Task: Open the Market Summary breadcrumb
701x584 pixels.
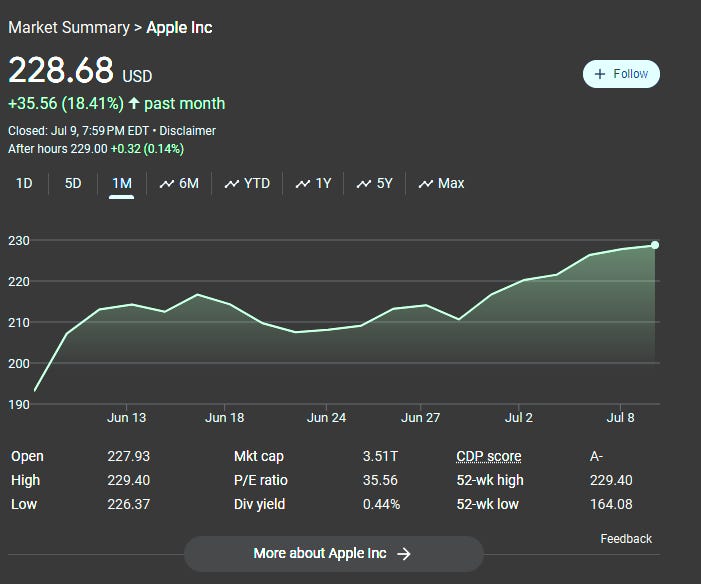Action: click(69, 27)
